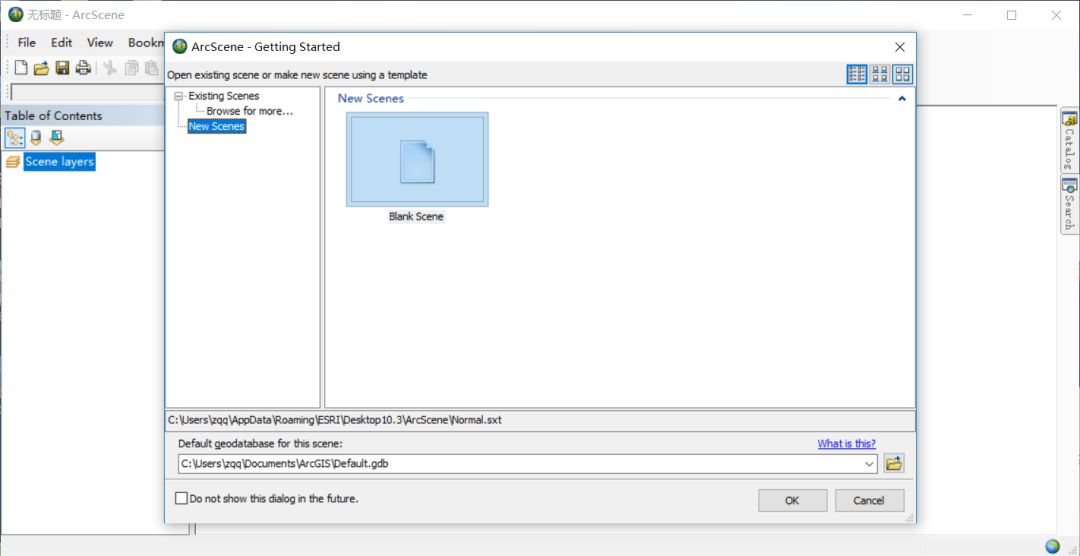Maximize the ArcScene main window
Image resolution: width=1080 pixels, height=556 pixels.
click(x=1011, y=15)
